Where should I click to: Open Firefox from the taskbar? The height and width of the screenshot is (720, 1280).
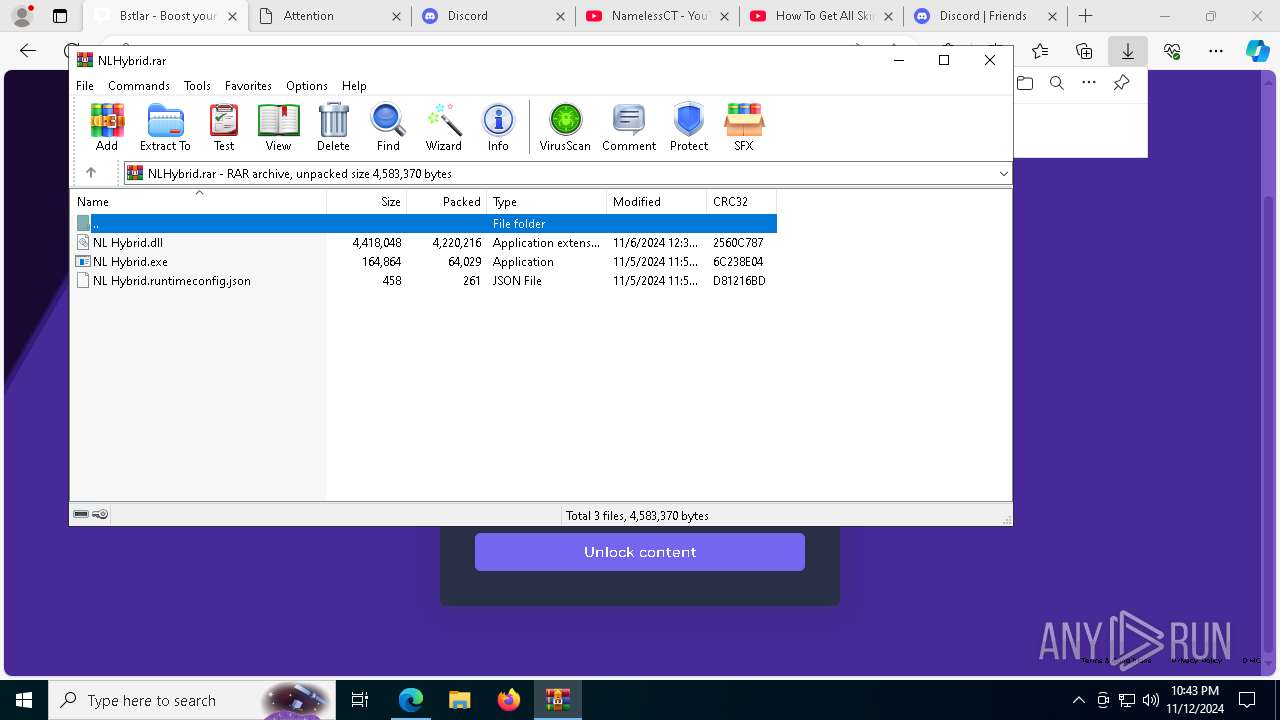click(x=508, y=700)
